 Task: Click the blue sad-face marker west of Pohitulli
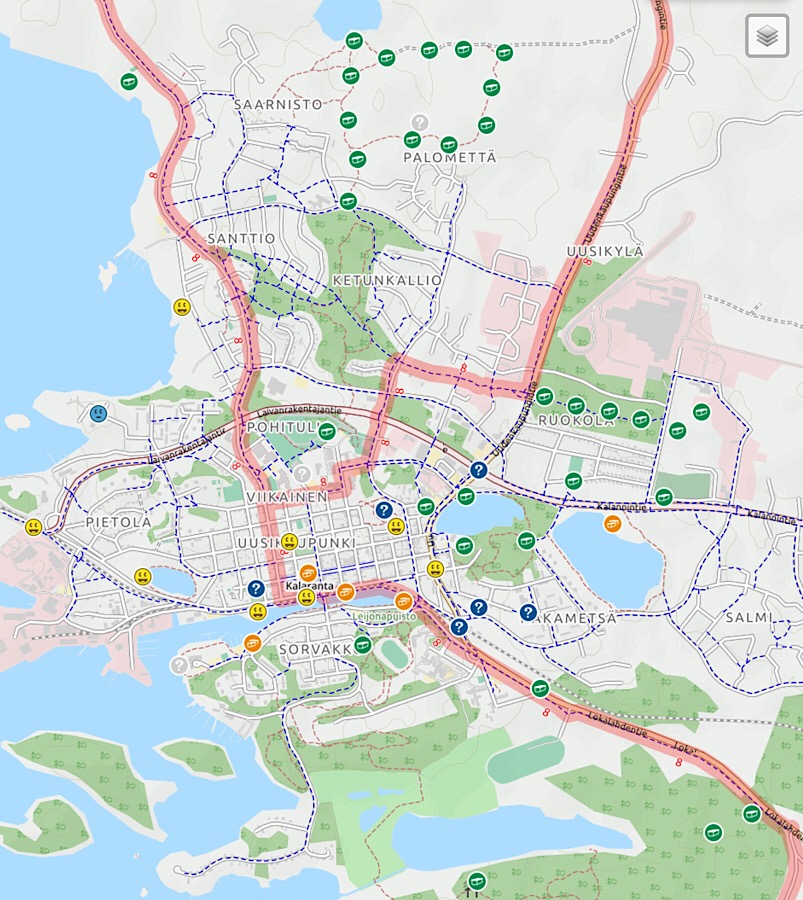pos(98,412)
